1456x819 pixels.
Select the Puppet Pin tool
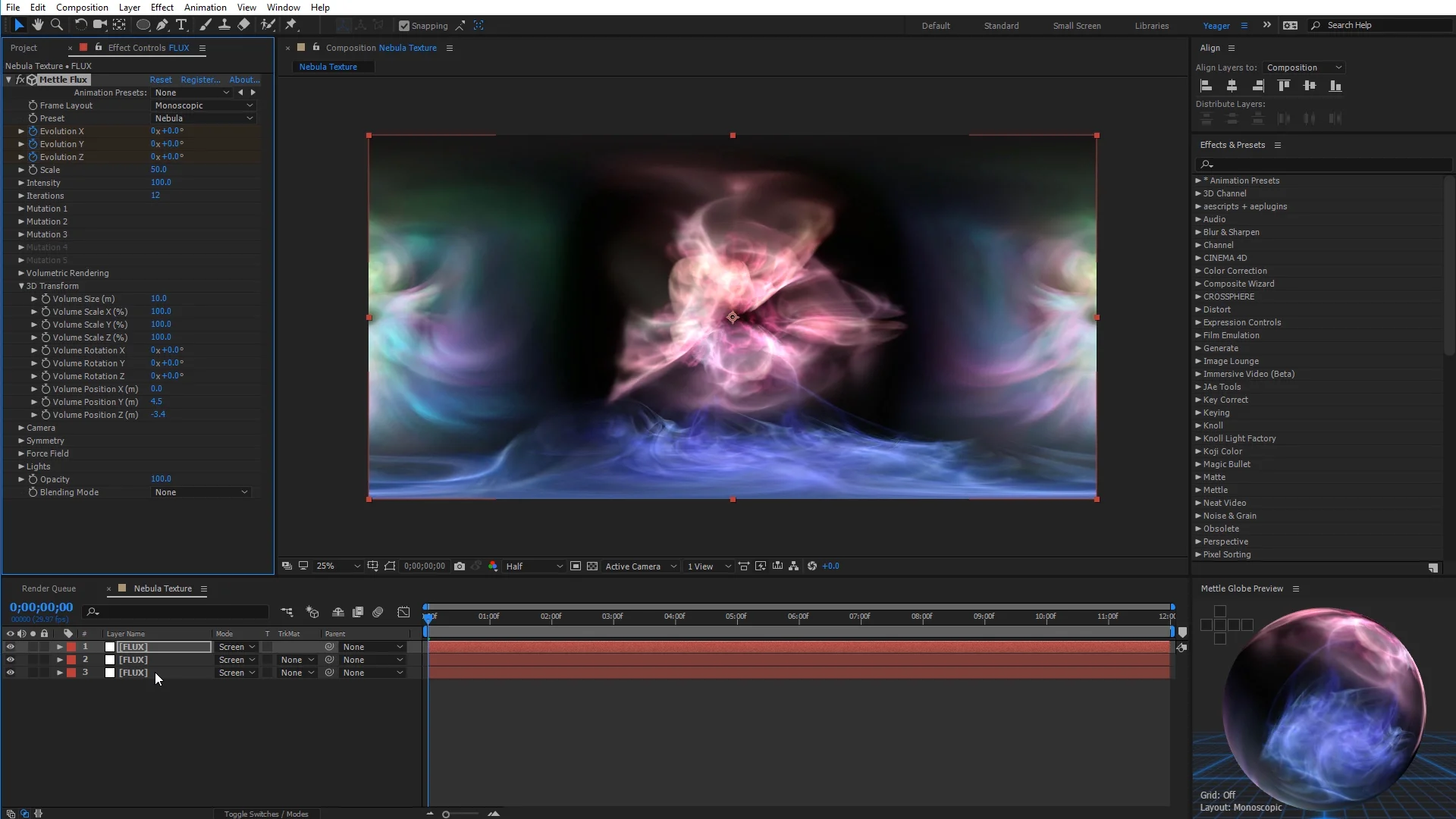[x=291, y=25]
